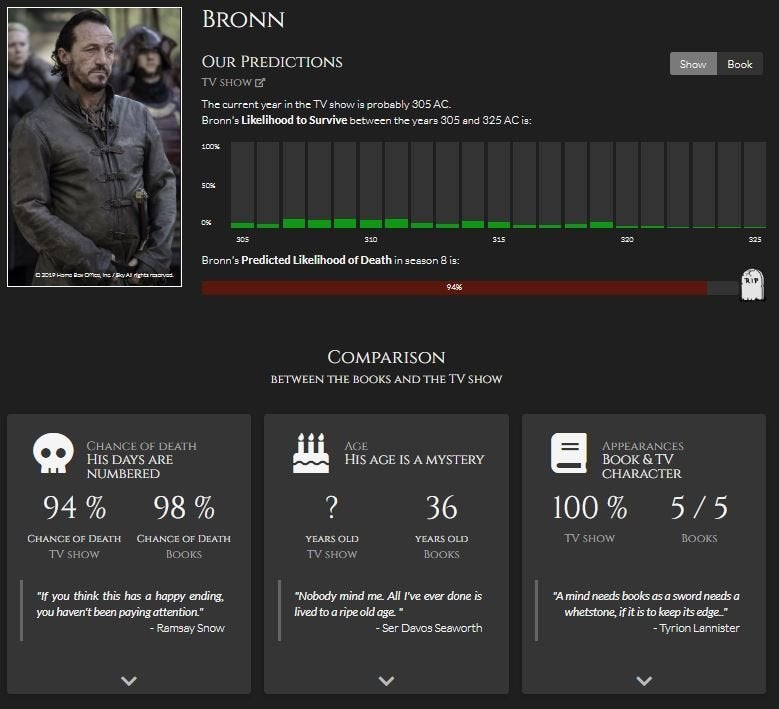Click the skull Chance of Death icon

click(x=53, y=453)
